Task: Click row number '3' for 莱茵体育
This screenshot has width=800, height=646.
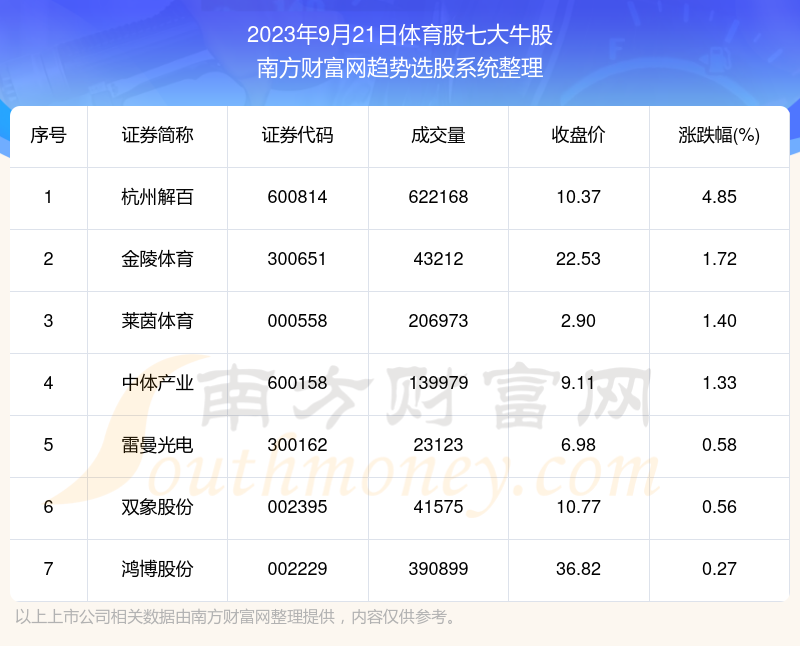Action: pyautogui.click(x=48, y=321)
